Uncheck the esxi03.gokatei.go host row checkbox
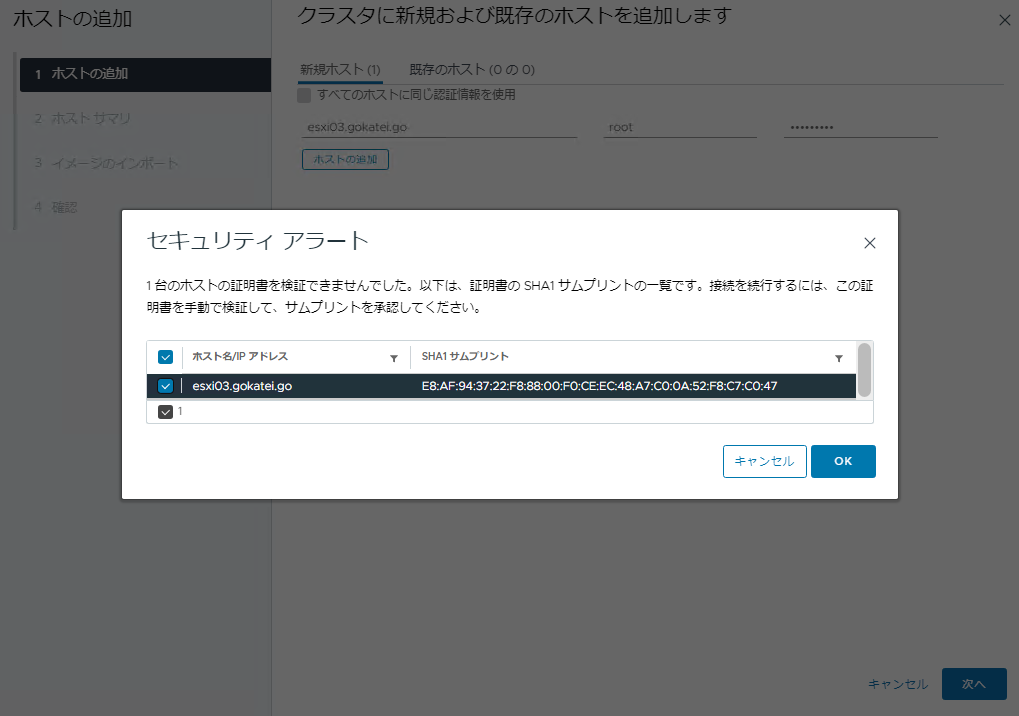 (x=165, y=383)
